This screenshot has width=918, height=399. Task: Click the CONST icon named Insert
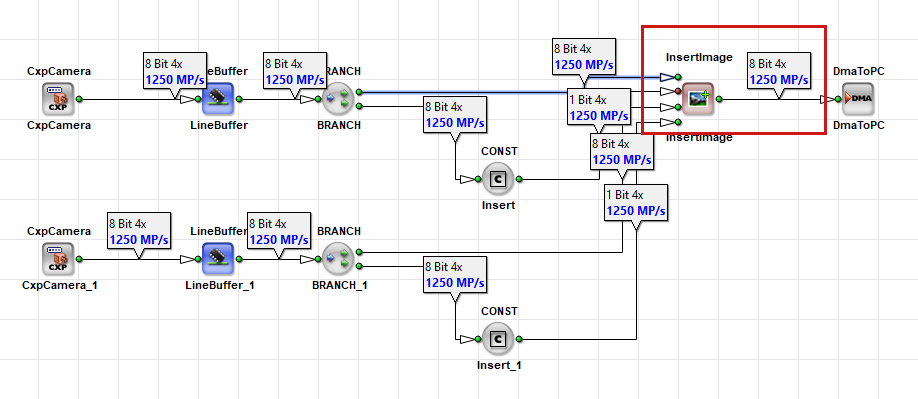coord(498,179)
